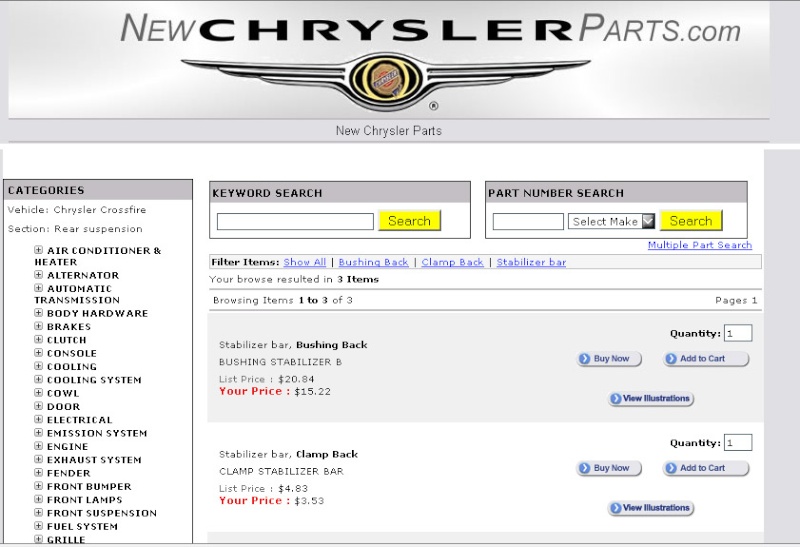Expand the Fuel System plus icon
This screenshot has height=547, width=800.
coord(38,526)
